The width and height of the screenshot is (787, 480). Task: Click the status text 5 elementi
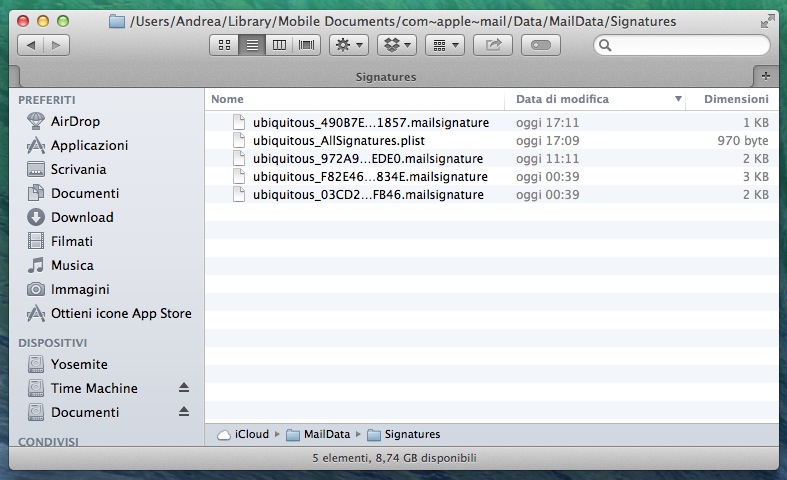(394, 458)
